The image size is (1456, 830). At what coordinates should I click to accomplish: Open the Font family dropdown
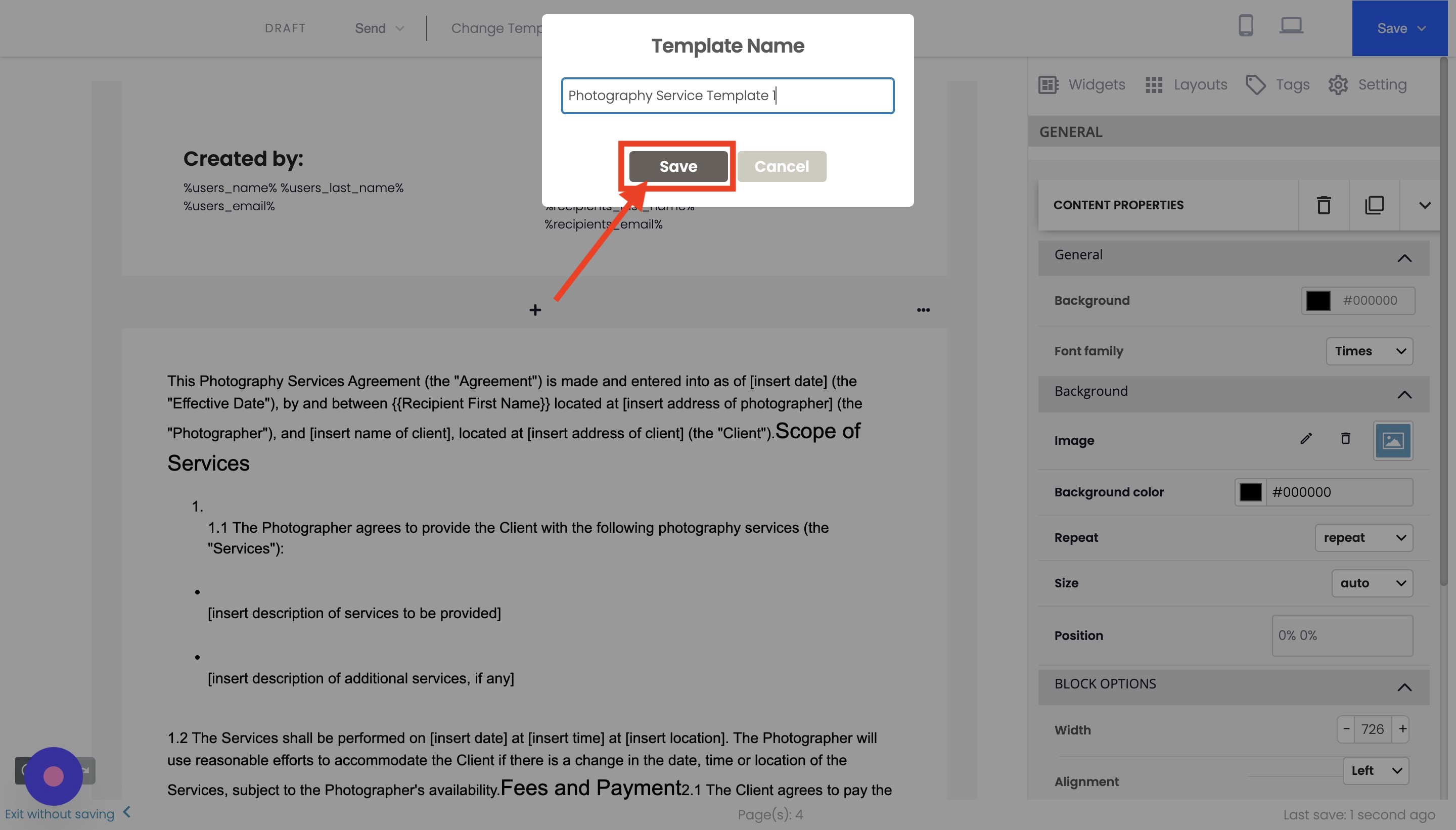(1369, 351)
